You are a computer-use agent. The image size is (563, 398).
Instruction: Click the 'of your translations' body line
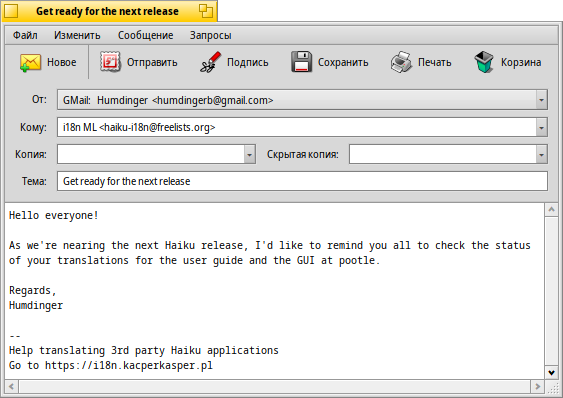point(194,260)
